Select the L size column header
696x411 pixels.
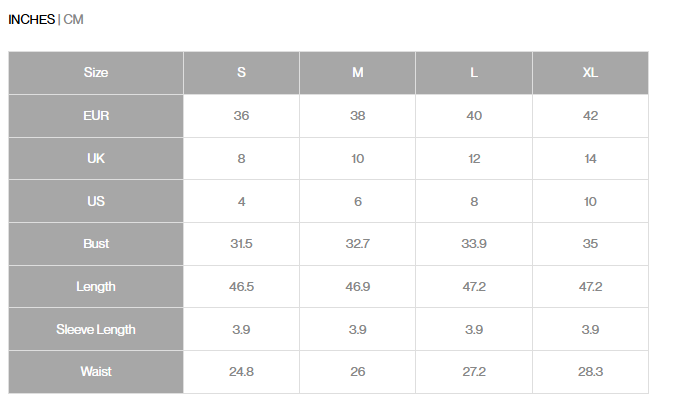474,73
